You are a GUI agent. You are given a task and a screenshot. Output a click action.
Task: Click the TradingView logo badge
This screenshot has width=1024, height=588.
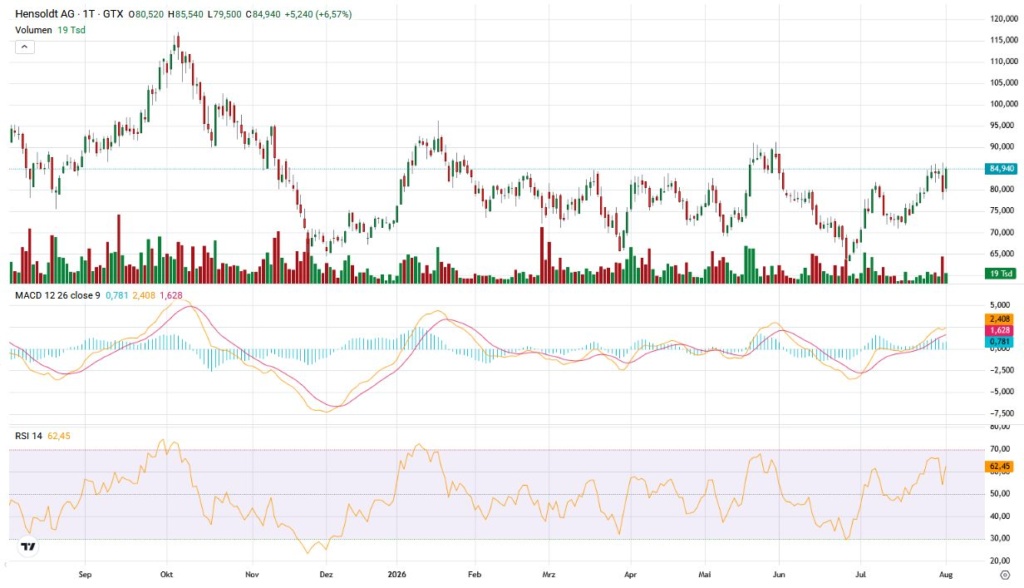28,546
